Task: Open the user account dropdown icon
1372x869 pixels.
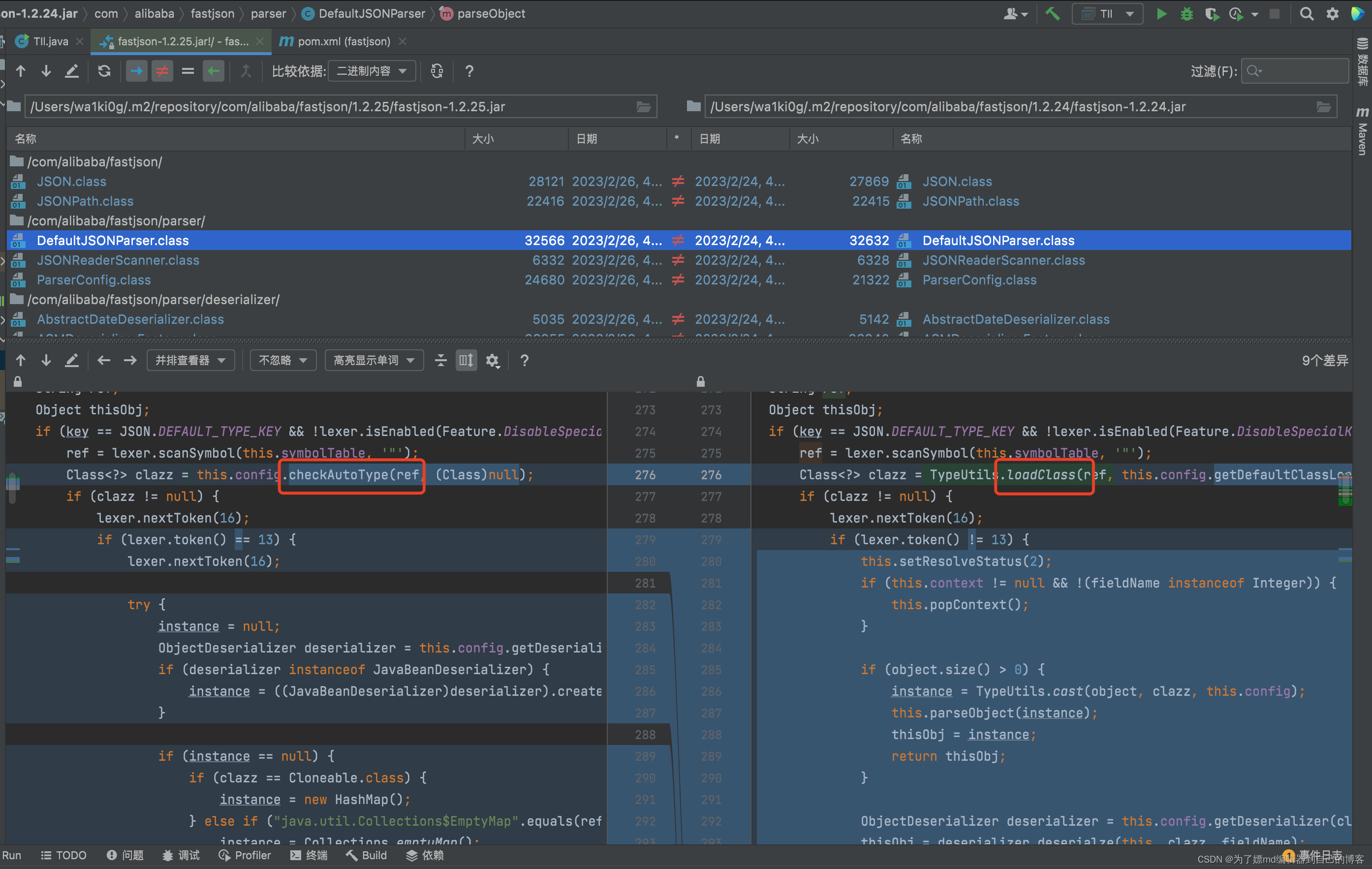Action: pos(1015,13)
